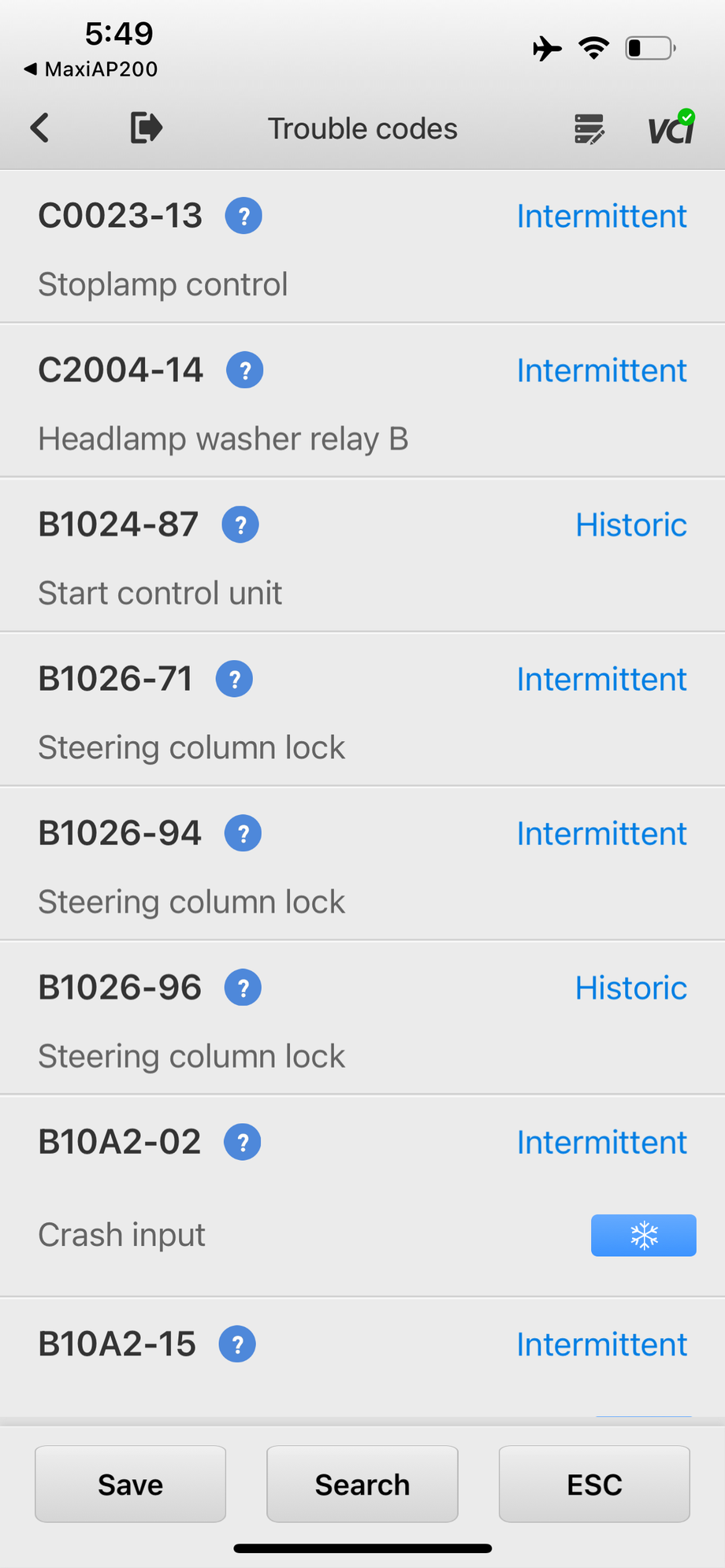This screenshot has height=1568, width=725.
Task: Tap the back arrow in header
Action: tap(40, 128)
